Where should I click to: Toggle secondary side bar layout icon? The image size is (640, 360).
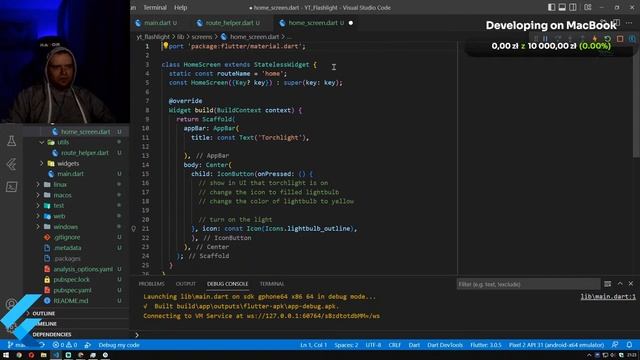click(x=573, y=7)
